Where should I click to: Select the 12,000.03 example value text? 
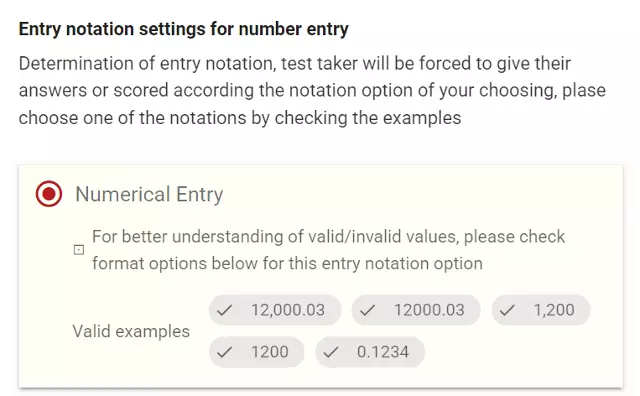(x=288, y=310)
